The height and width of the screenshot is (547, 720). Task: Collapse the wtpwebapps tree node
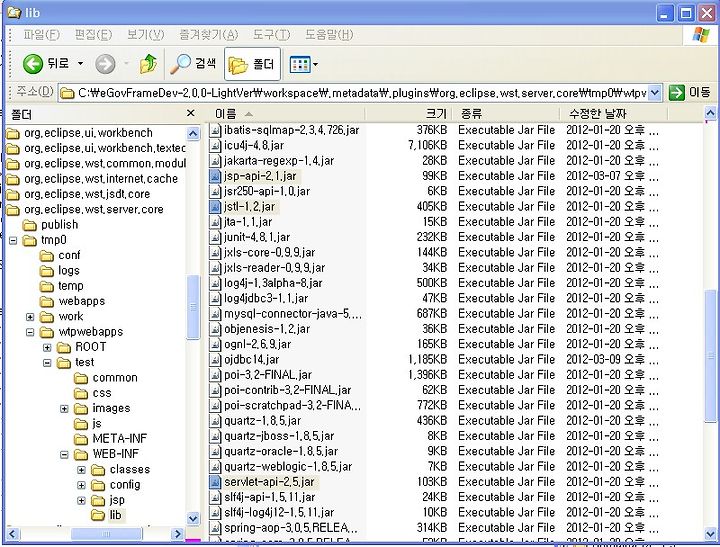click(x=30, y=332)
